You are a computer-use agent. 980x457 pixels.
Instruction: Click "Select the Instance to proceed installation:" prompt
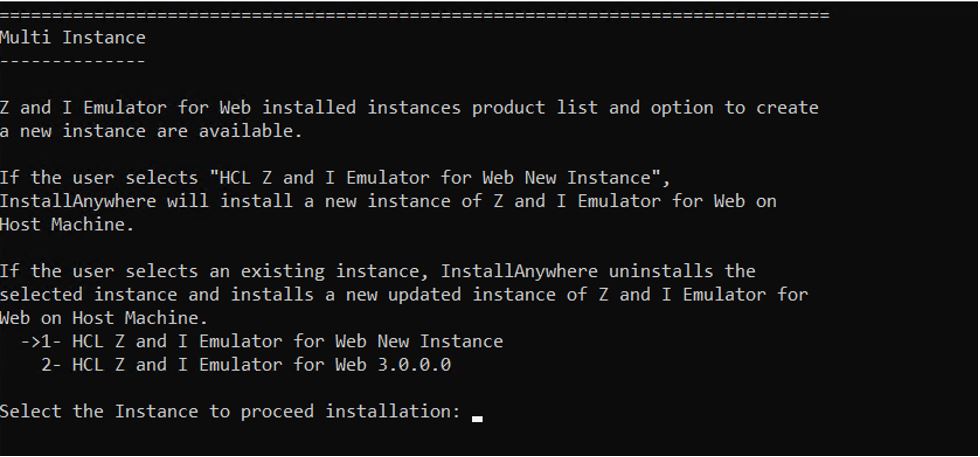(230, 412)
